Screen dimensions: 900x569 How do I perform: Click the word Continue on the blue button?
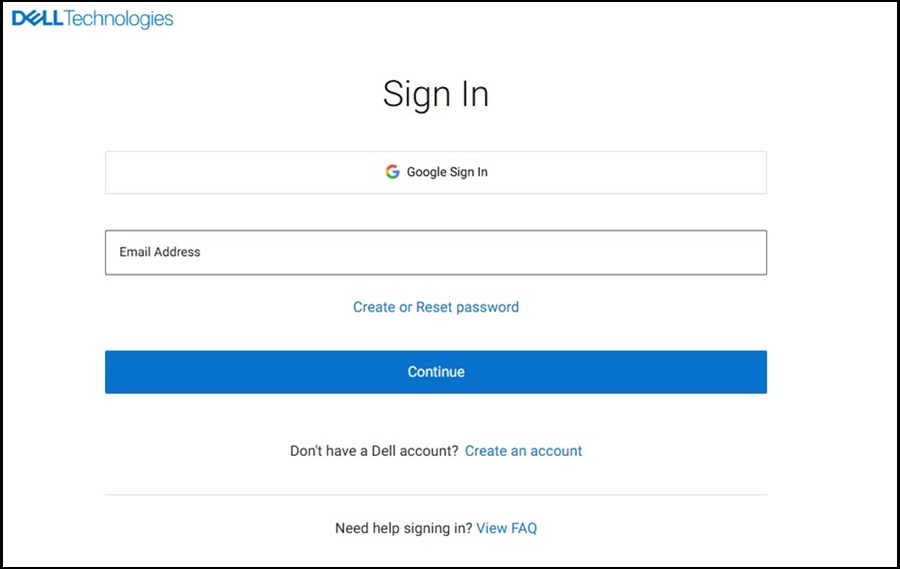point(436,372)
